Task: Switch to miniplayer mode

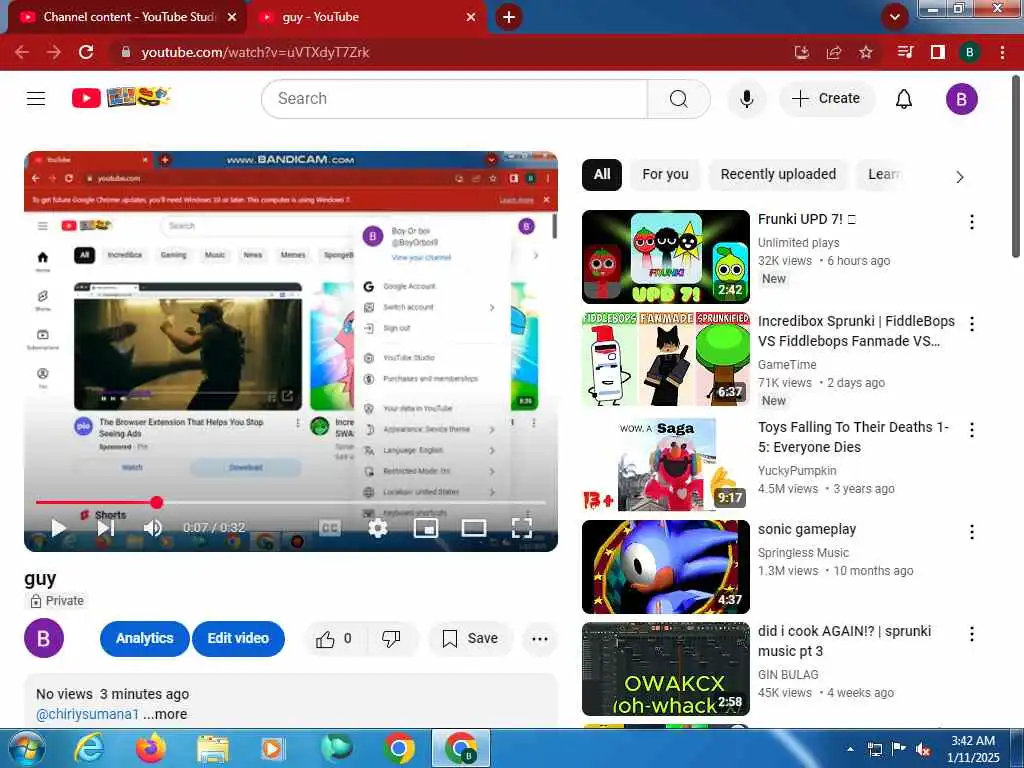Action: point(426,528)
